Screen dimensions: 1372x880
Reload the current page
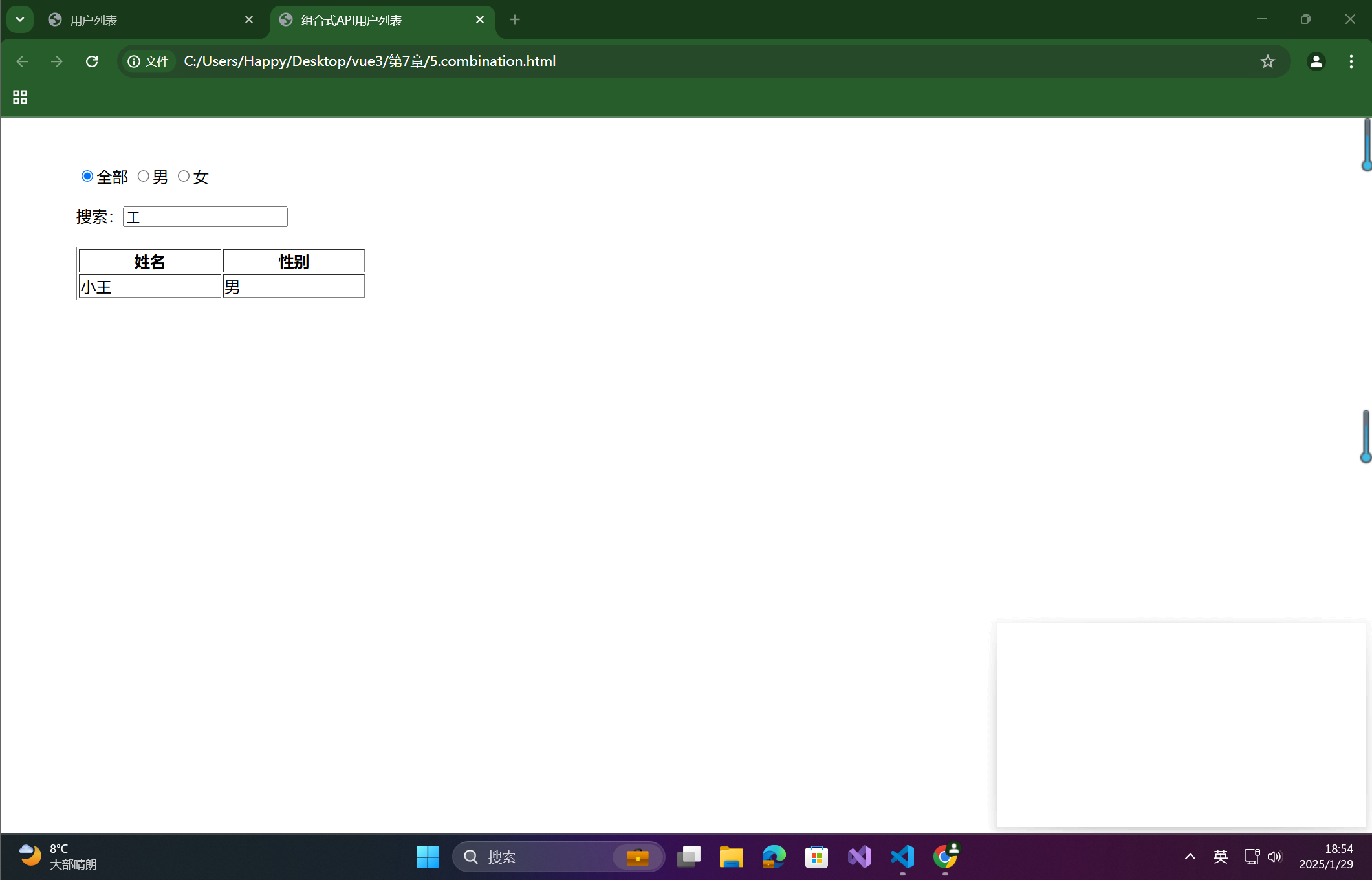[92, 61]
